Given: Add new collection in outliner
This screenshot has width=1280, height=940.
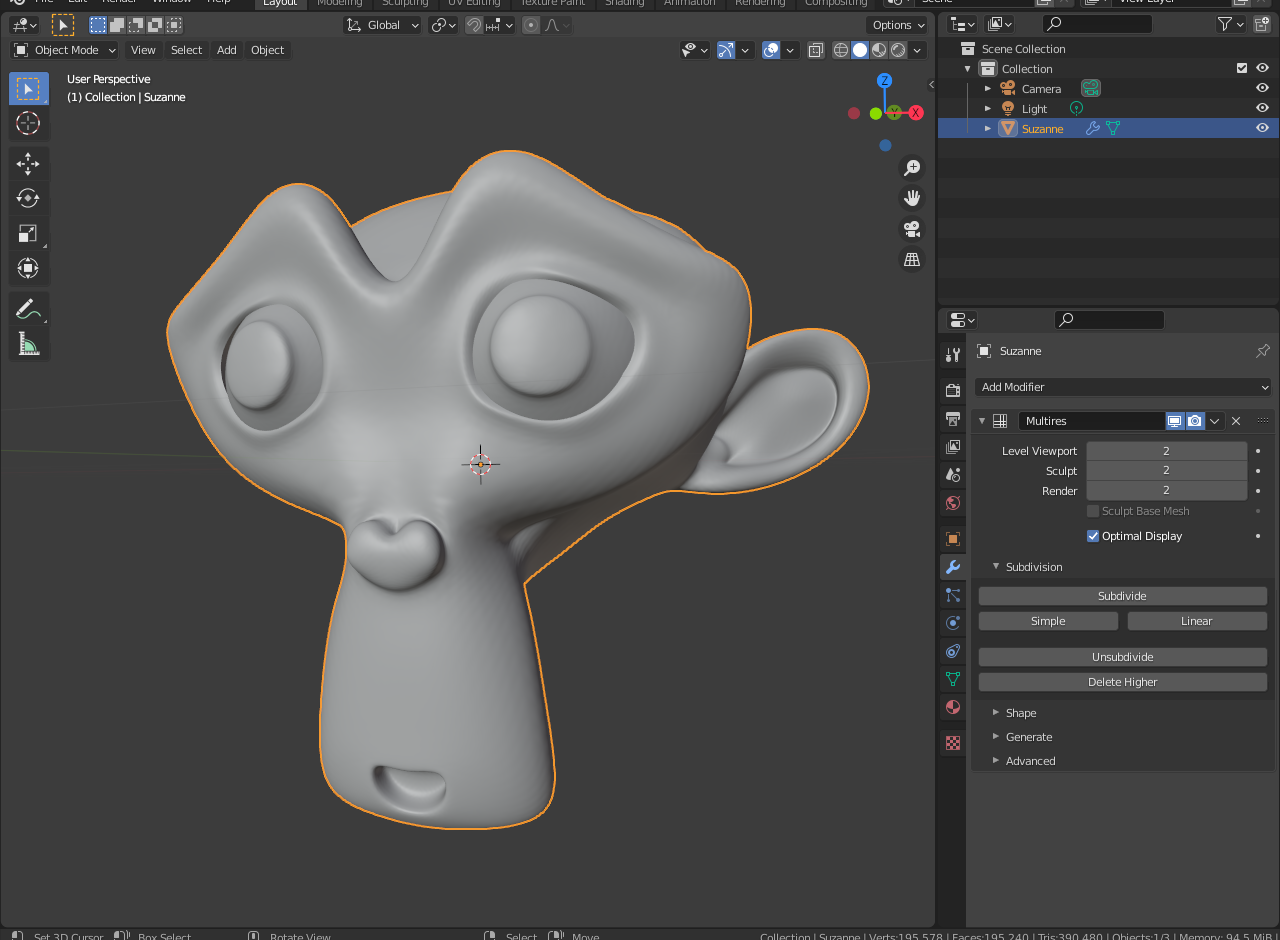Looking at the screenshot, I should (x=1262, y=24).
